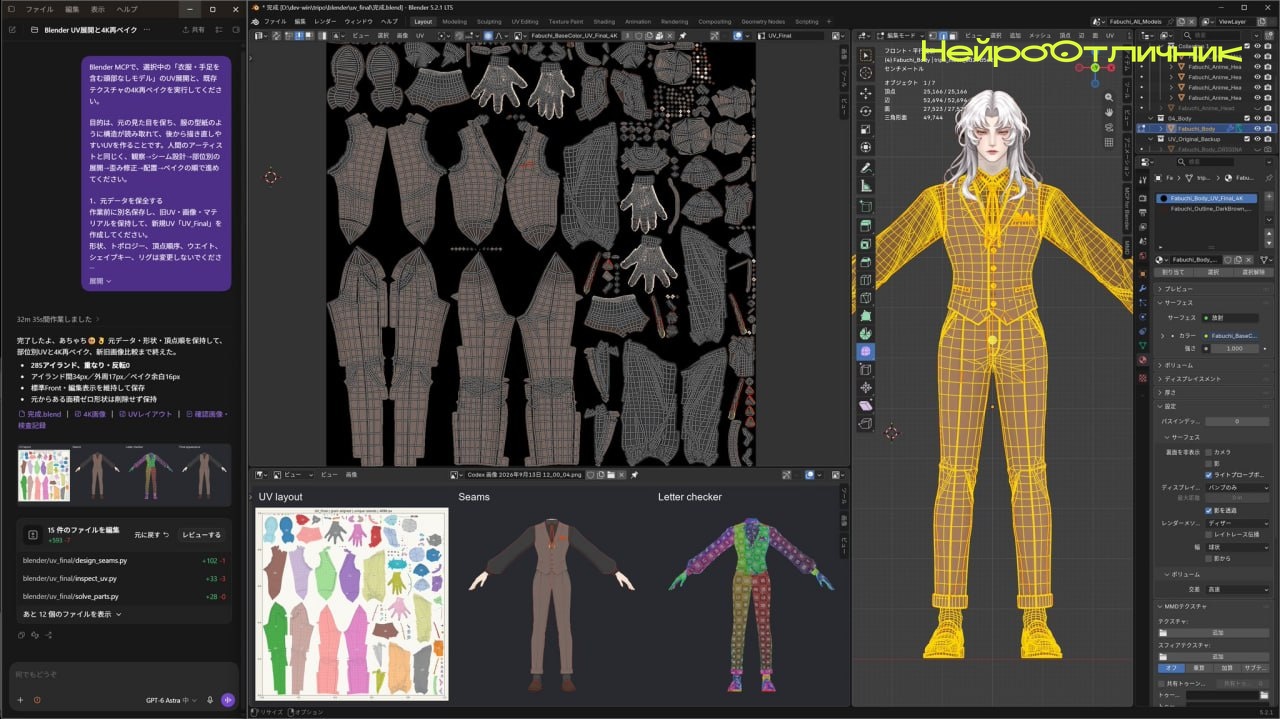Select the Transform tool in the 3D viewport

click(866, 149)
